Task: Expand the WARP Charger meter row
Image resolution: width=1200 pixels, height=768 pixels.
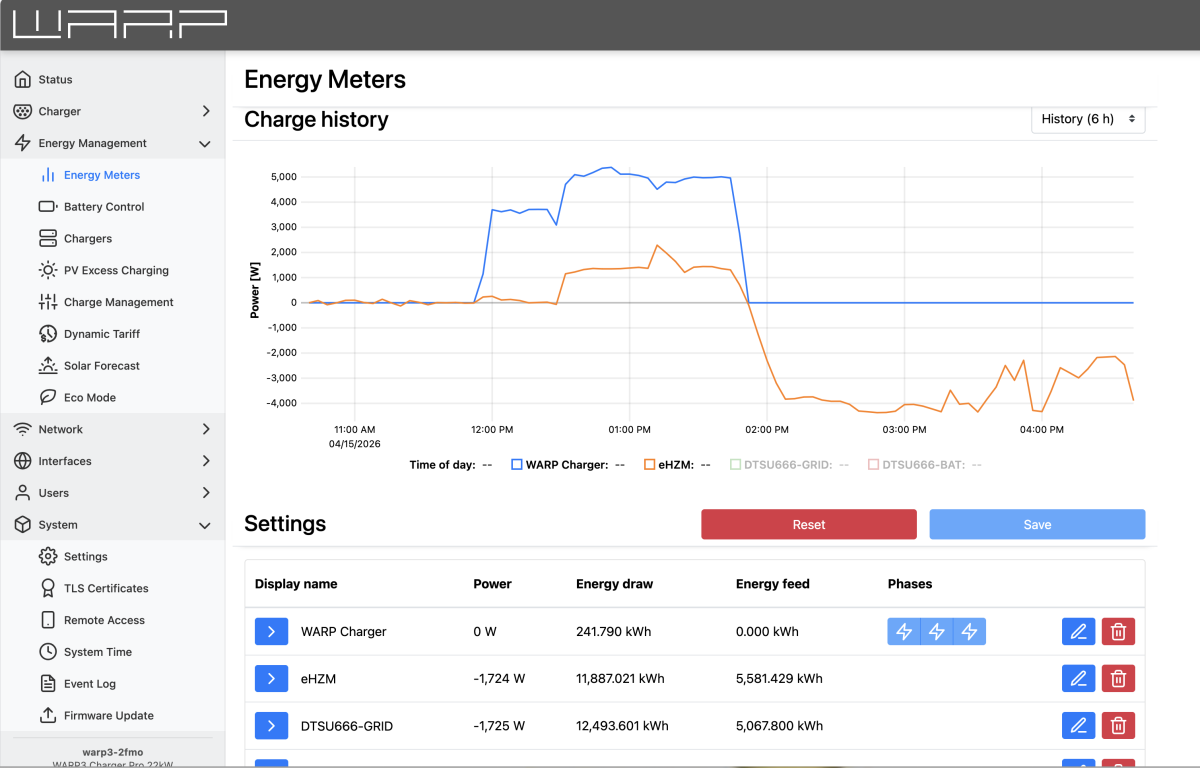Action: click(271, 631)
